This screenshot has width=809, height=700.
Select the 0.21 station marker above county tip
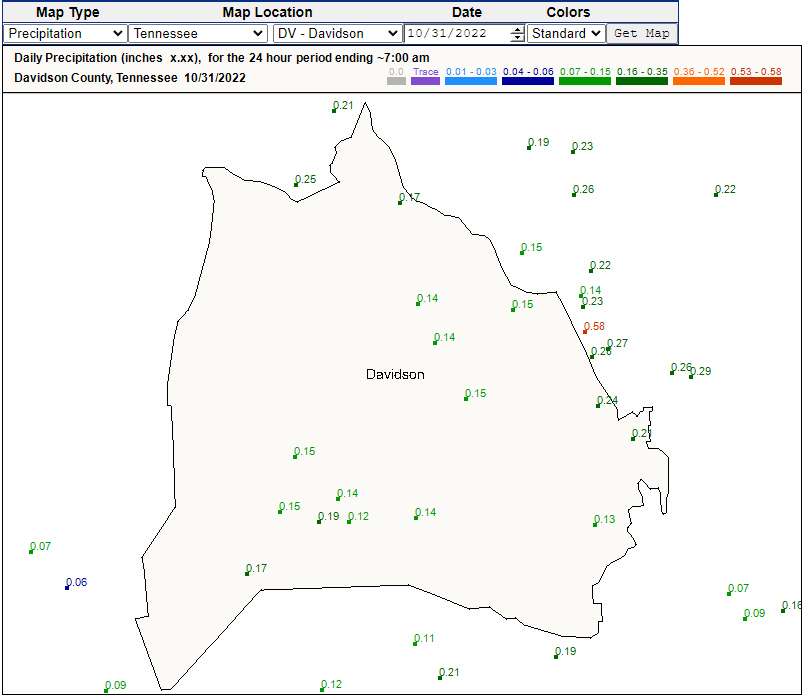coord(334,111)
